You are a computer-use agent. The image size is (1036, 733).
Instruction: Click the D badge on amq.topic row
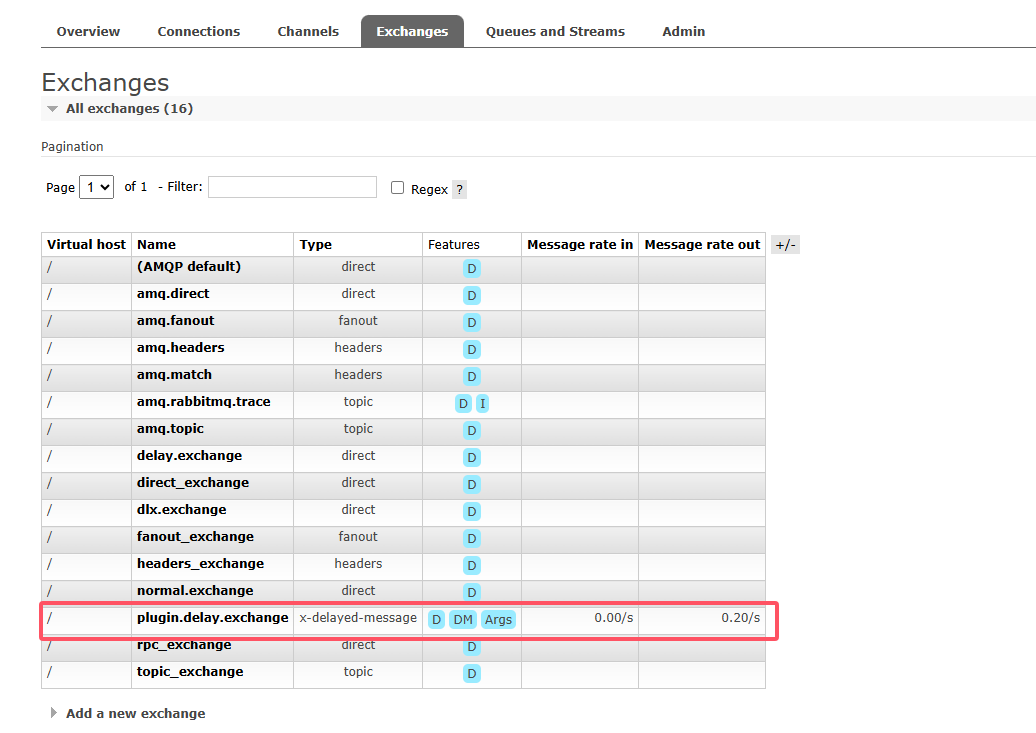pos(472,431)
